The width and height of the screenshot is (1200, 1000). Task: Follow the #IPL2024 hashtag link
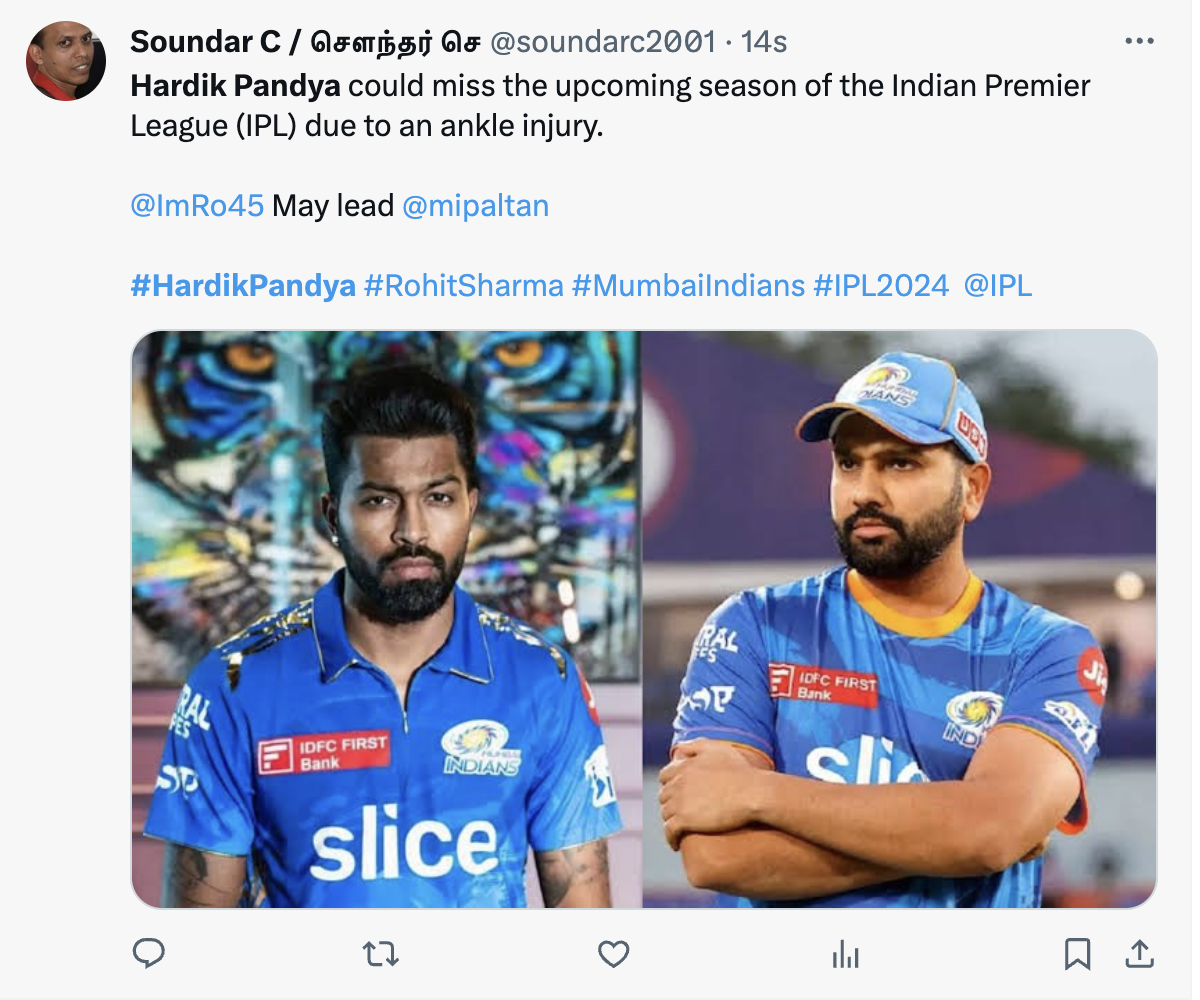(x=880, y=286)
